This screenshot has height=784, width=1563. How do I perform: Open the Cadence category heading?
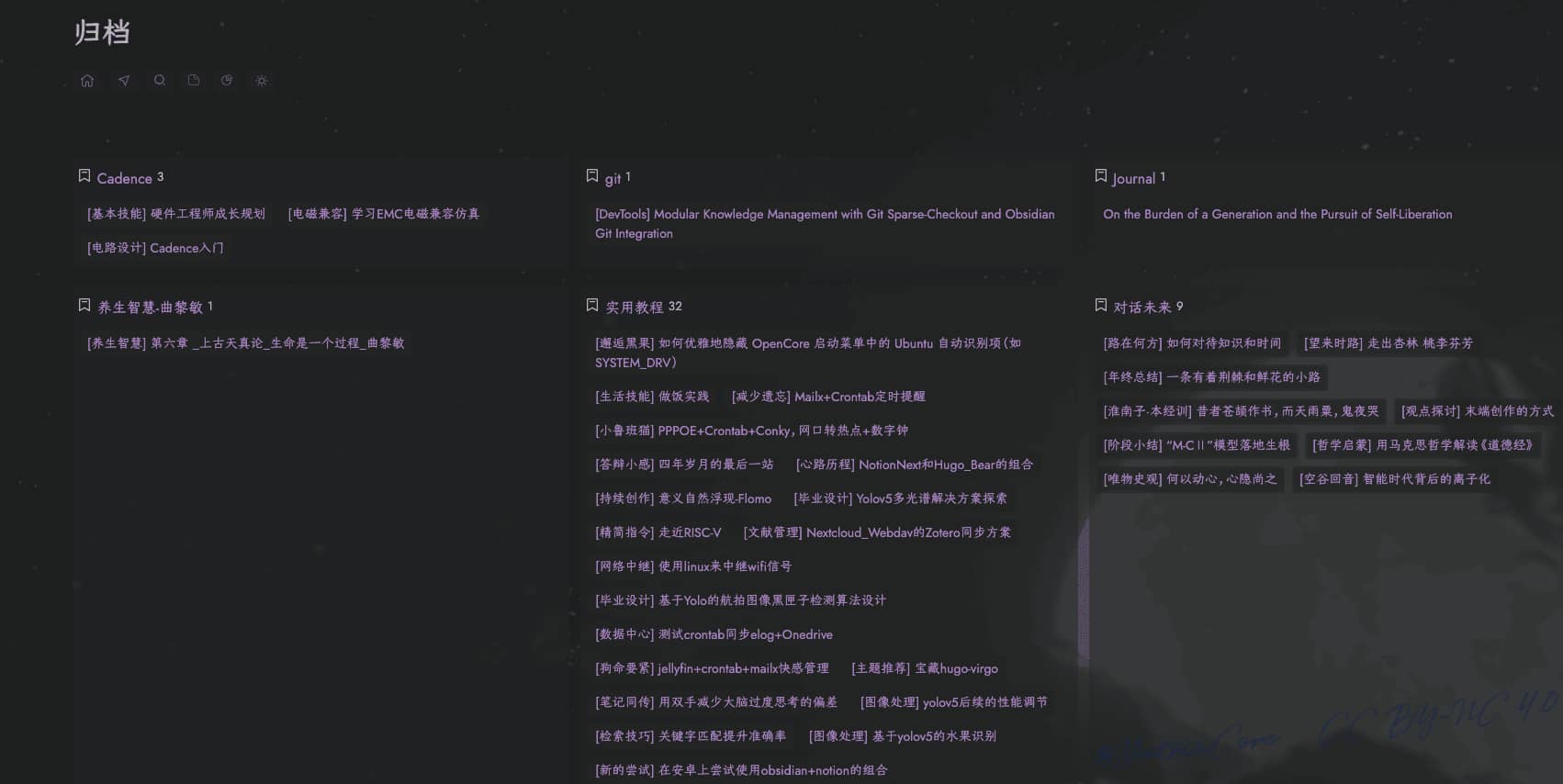point(124,178)
